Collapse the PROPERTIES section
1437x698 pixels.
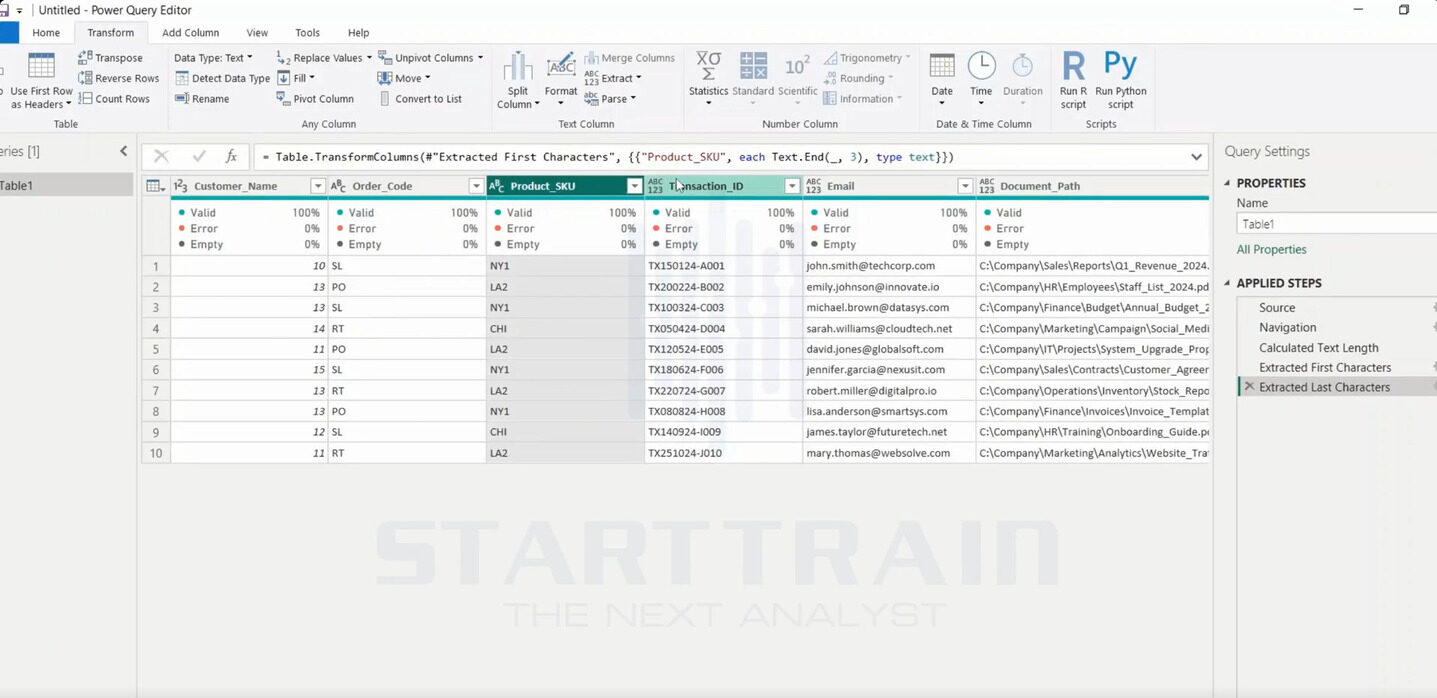point(1228,183)
